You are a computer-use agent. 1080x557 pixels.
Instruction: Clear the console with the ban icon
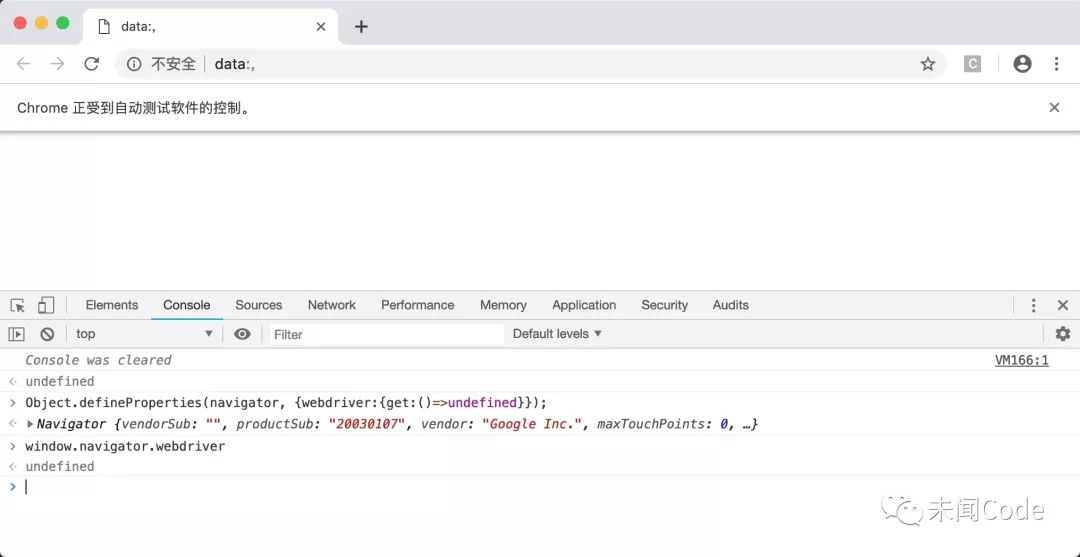[x=47, y=334]
